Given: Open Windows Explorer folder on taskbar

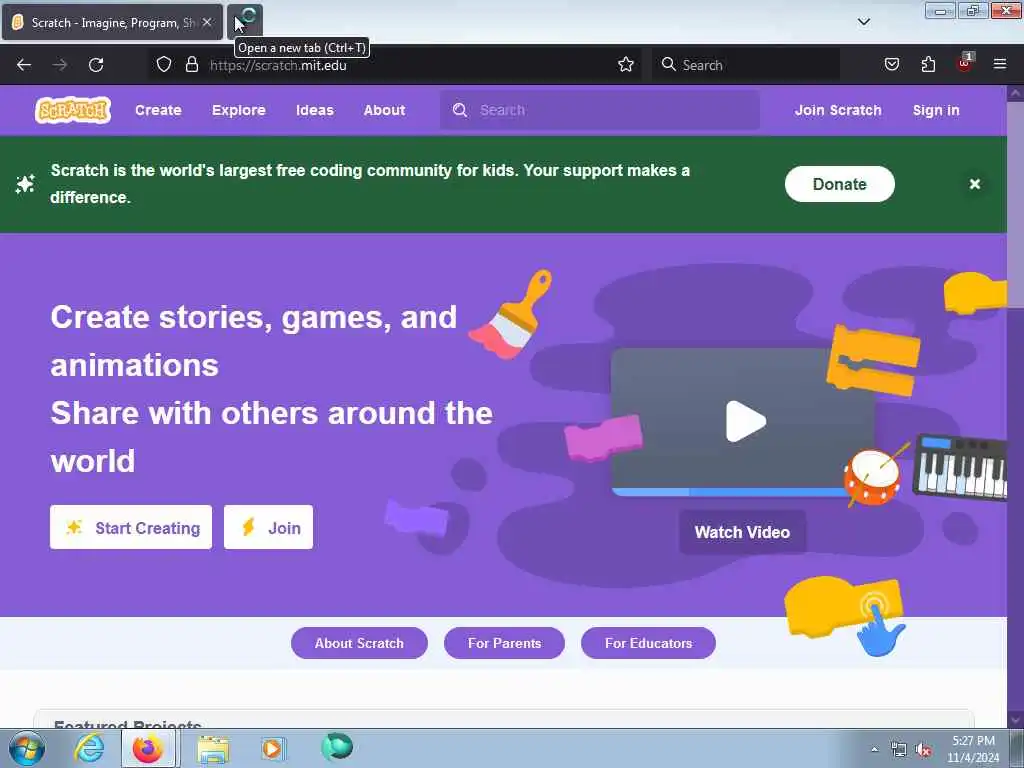Looking at the screenshot, I should pyautogui.click(x=214, y=749).
